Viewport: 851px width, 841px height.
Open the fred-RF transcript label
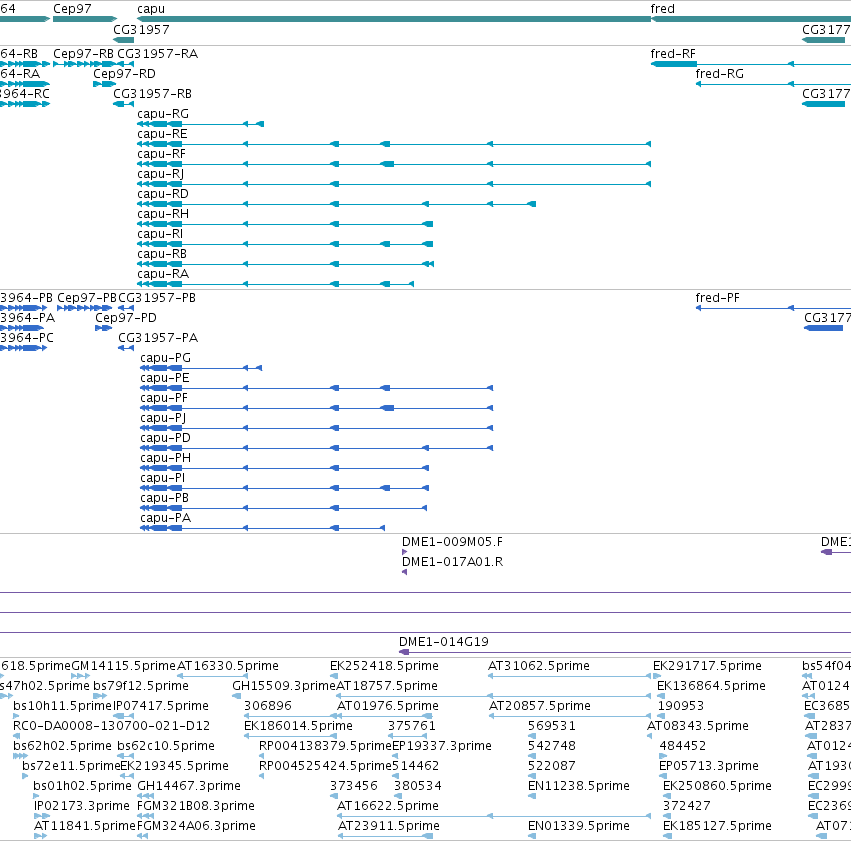point(673,54)
